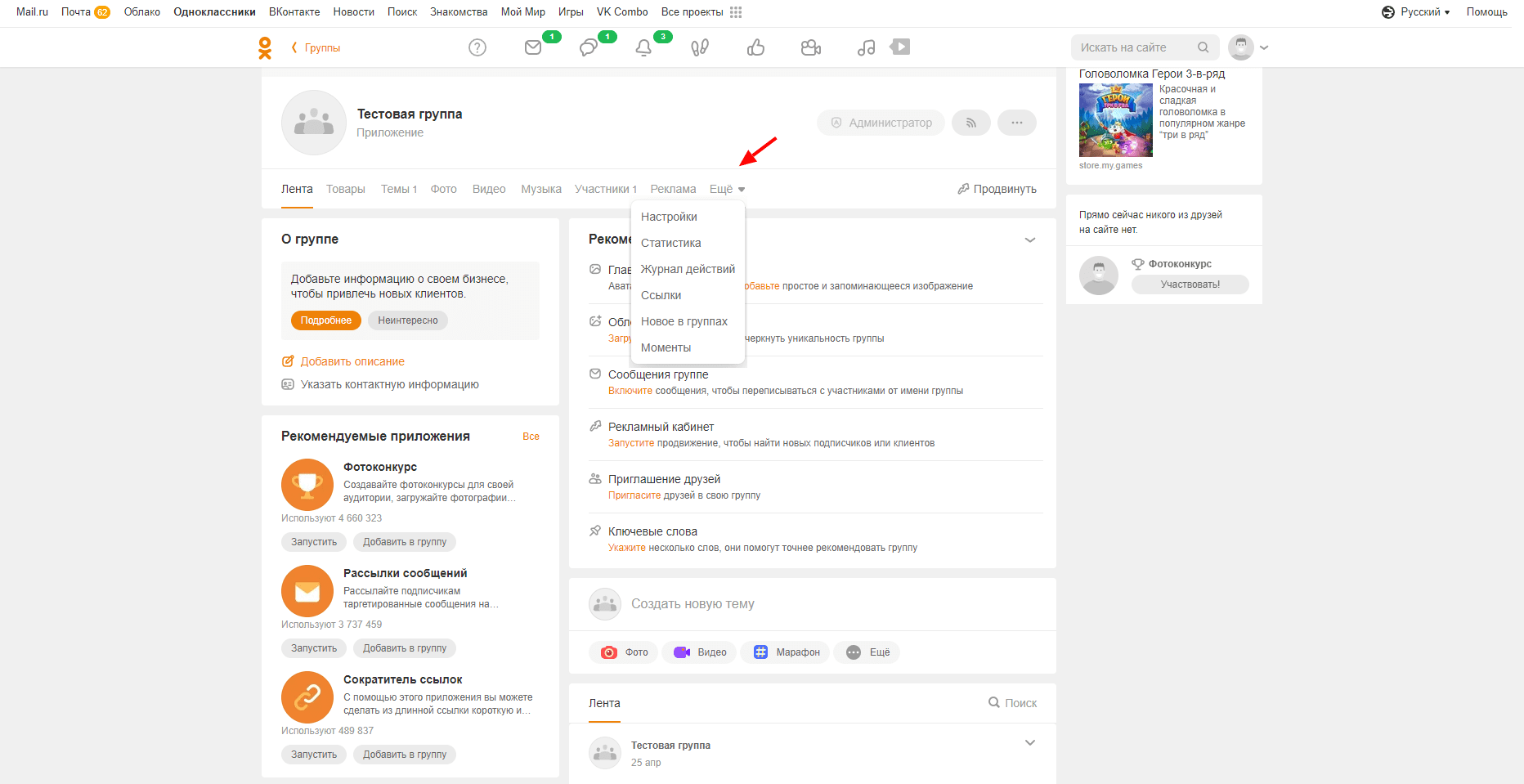Open the music note icon

pyautogui.click(x=866, y=47)
